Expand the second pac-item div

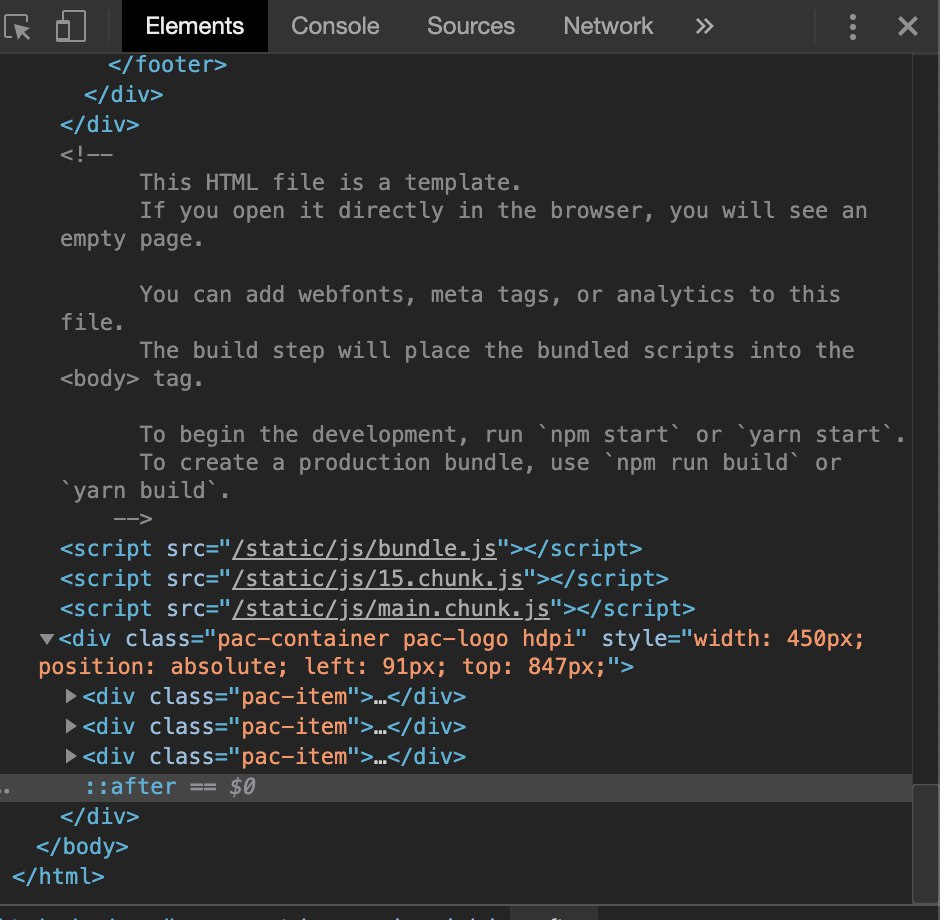(71, 726)
